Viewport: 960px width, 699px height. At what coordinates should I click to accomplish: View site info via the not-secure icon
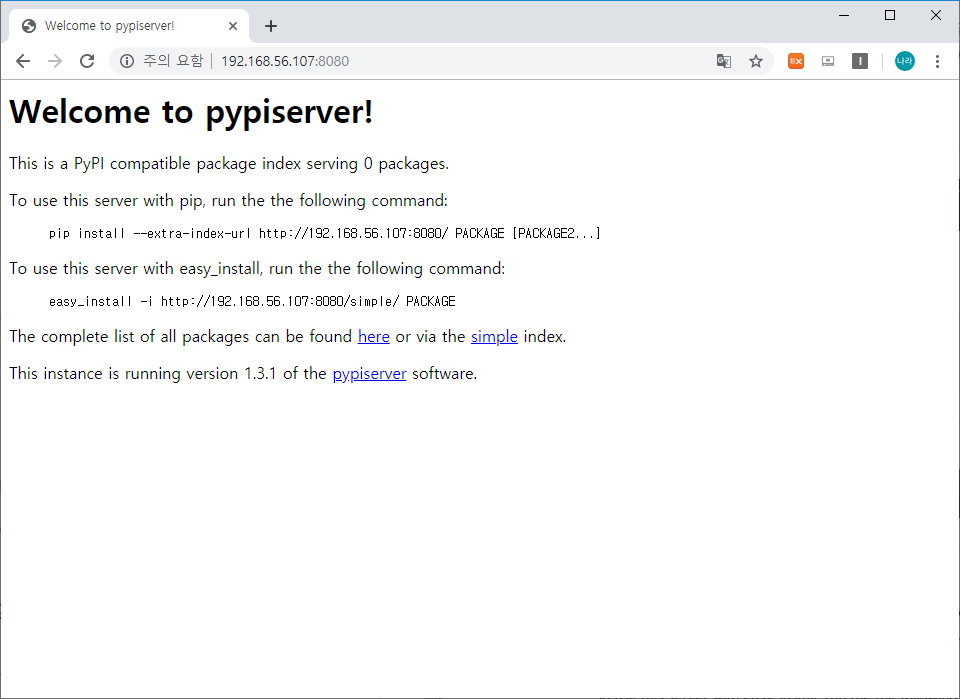pyautogui.click(x=127, y=61)
